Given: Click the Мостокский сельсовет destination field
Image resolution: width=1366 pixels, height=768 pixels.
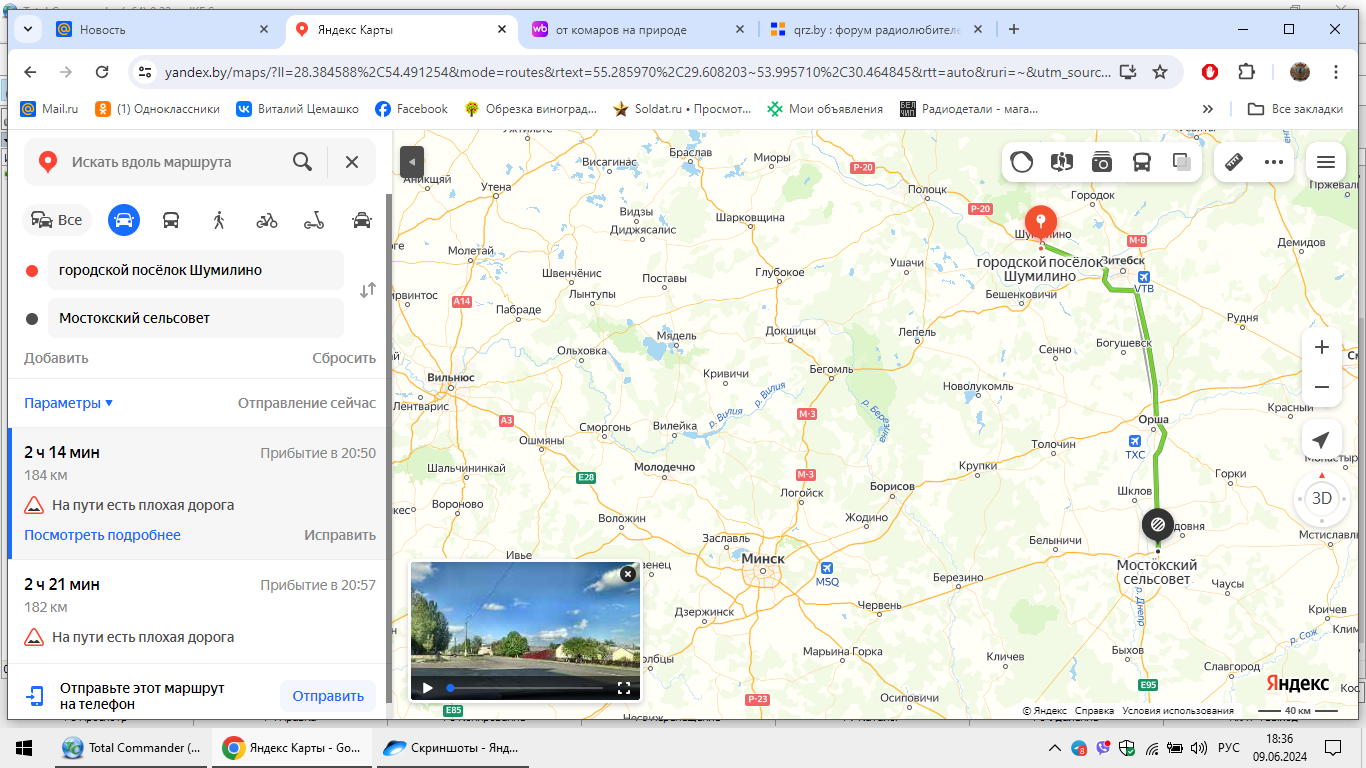Looking at the screenshot, I should (x=195, y=318).
